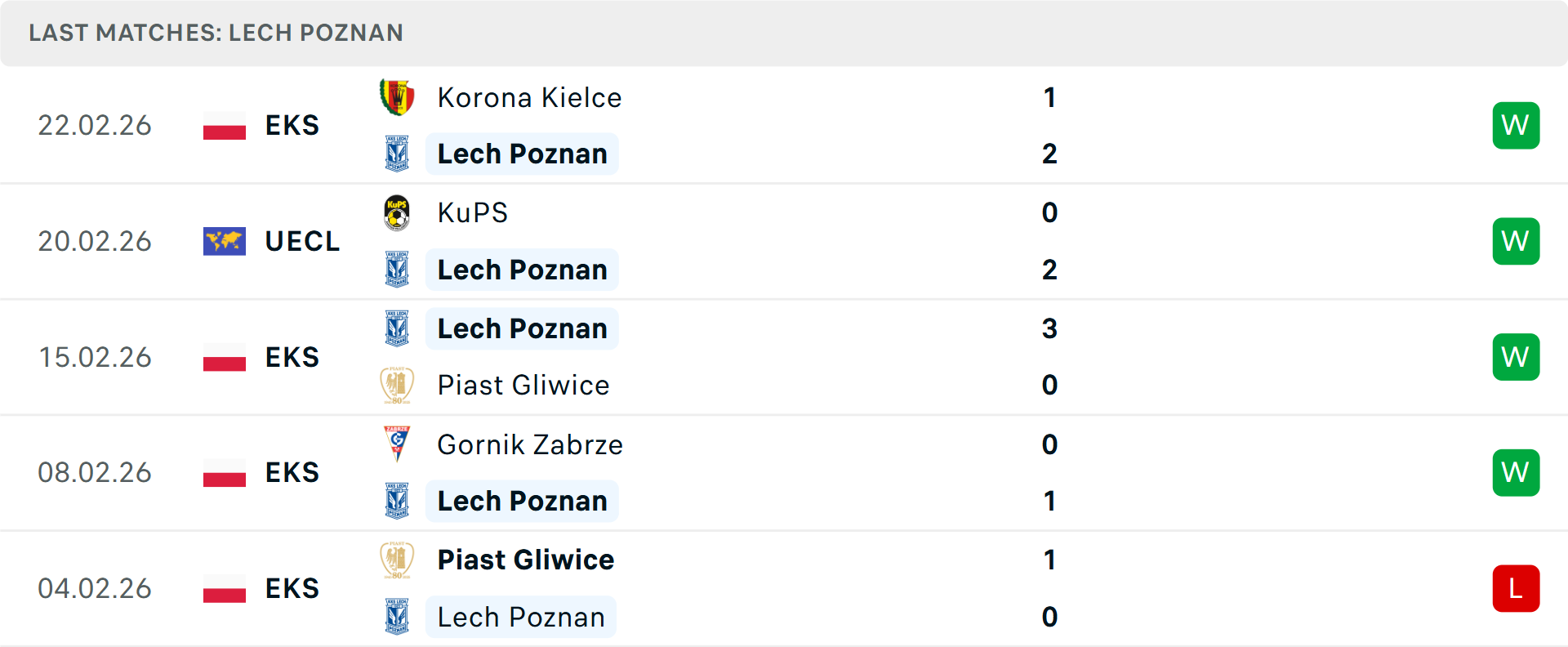Select the UECL competition globe icon

(x=224, y=241)
